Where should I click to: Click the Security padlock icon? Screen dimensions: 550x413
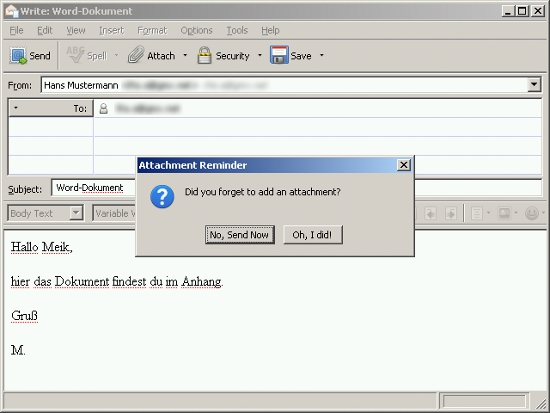204,55
